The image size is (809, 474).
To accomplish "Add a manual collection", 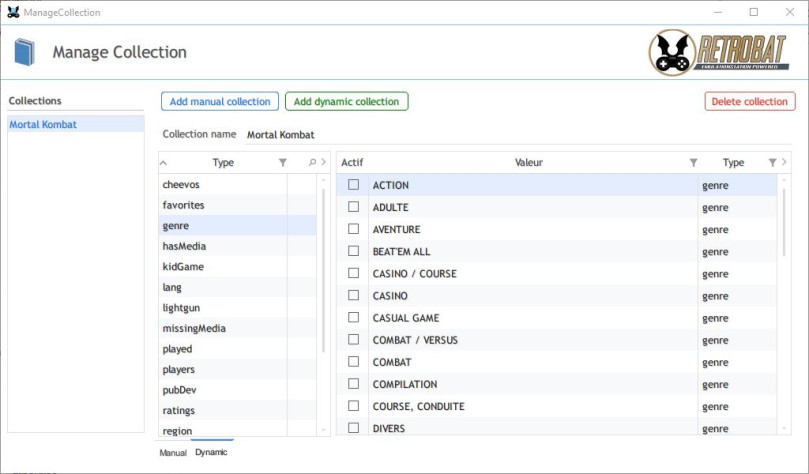I will tap(220, 101).
